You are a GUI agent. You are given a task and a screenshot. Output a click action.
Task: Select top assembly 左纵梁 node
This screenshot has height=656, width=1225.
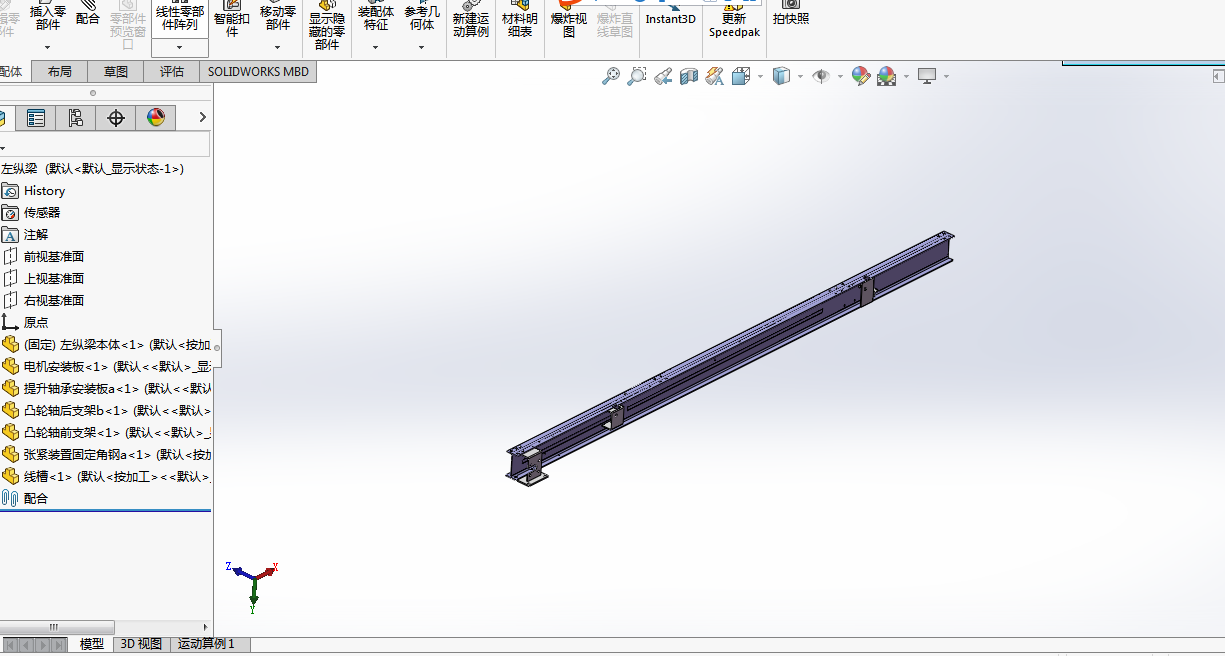coord(92,169)
